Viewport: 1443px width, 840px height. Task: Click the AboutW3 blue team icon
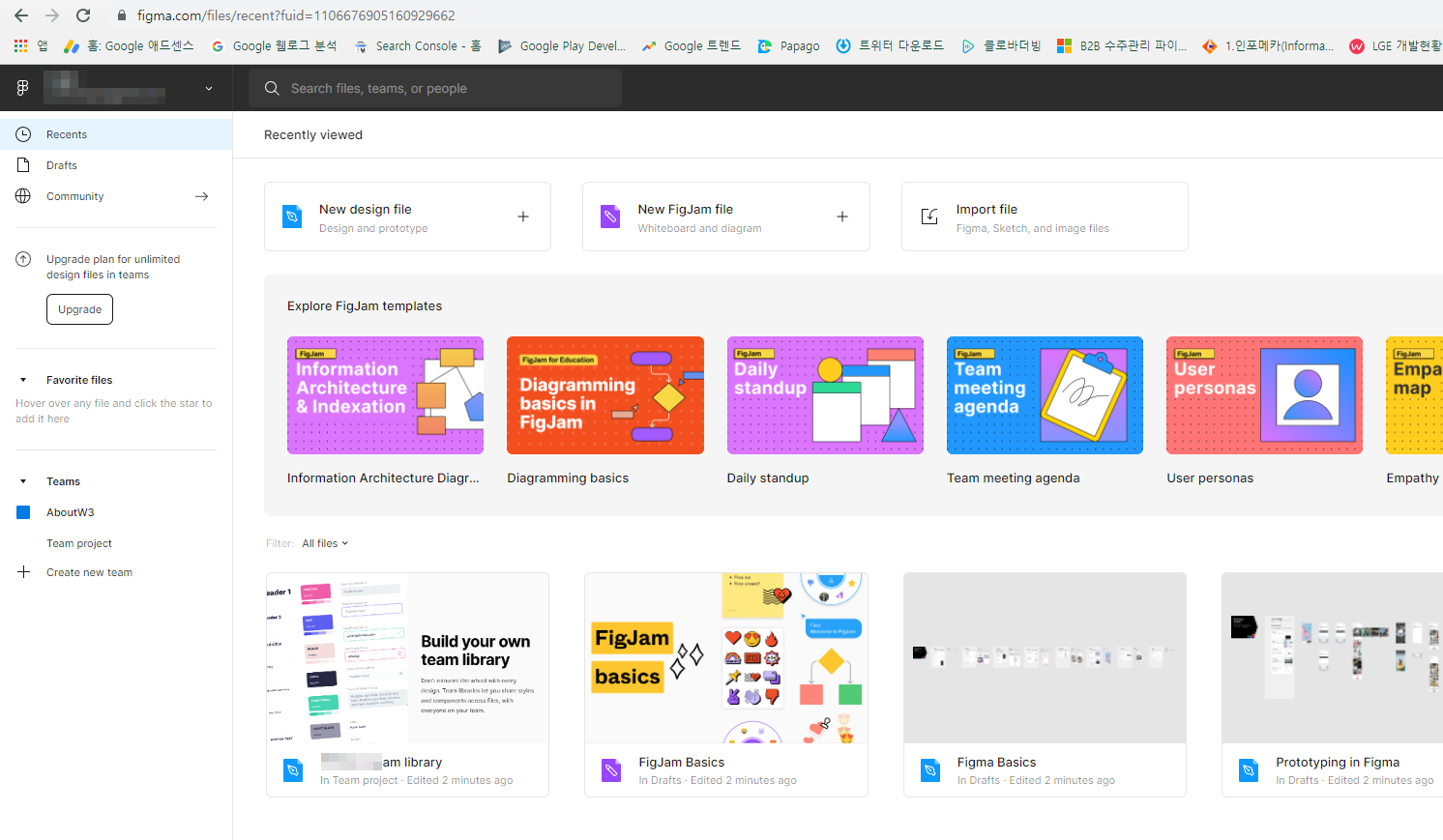point(23,512)
